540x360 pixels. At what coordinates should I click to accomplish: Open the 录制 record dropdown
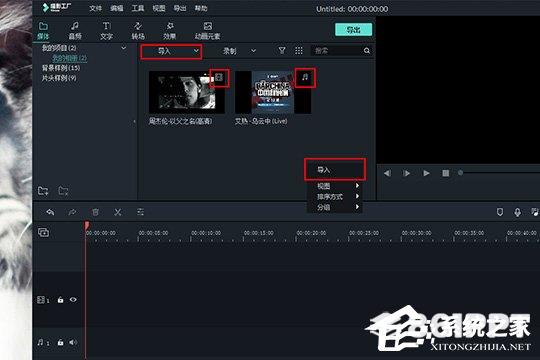click(238, 51)
